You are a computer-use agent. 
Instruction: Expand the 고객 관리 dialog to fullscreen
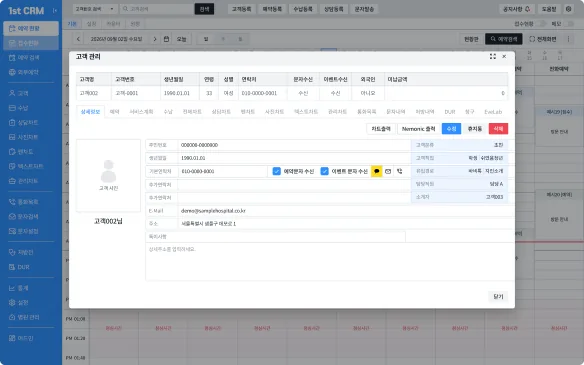pyautogui.click(x=493, y=57)
